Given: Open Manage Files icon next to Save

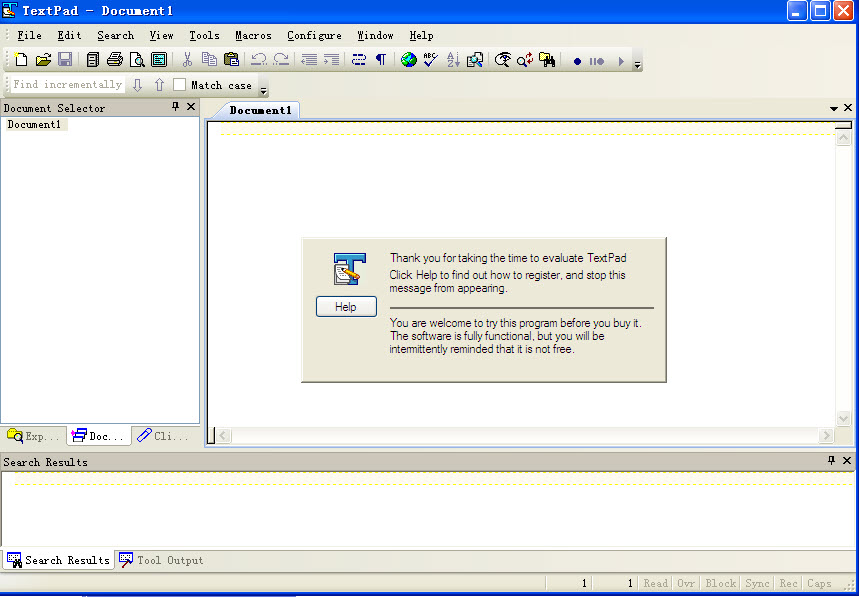Looking at the screenshot, I should [93, 59].
